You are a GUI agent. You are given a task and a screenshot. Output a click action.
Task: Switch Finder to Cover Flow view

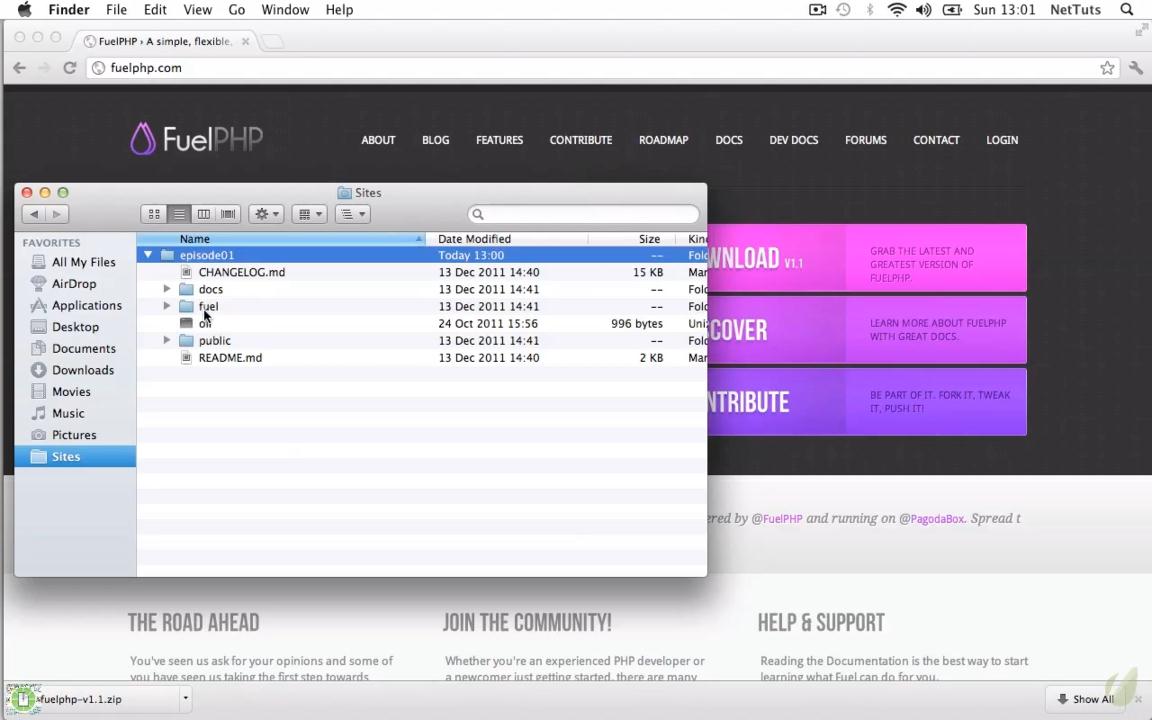click(x=228, y=214)
